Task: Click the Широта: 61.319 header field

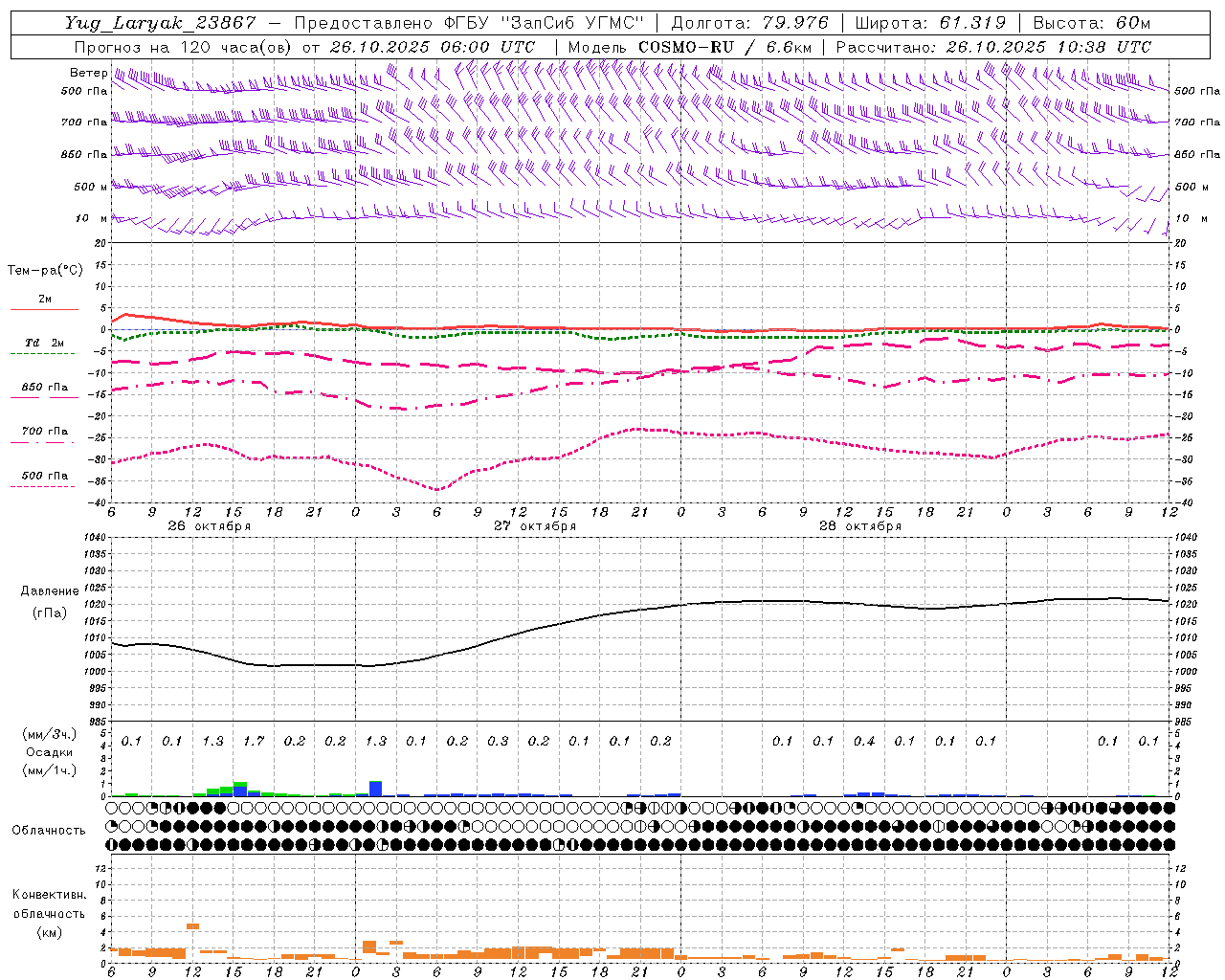Action: pos(929,23)
